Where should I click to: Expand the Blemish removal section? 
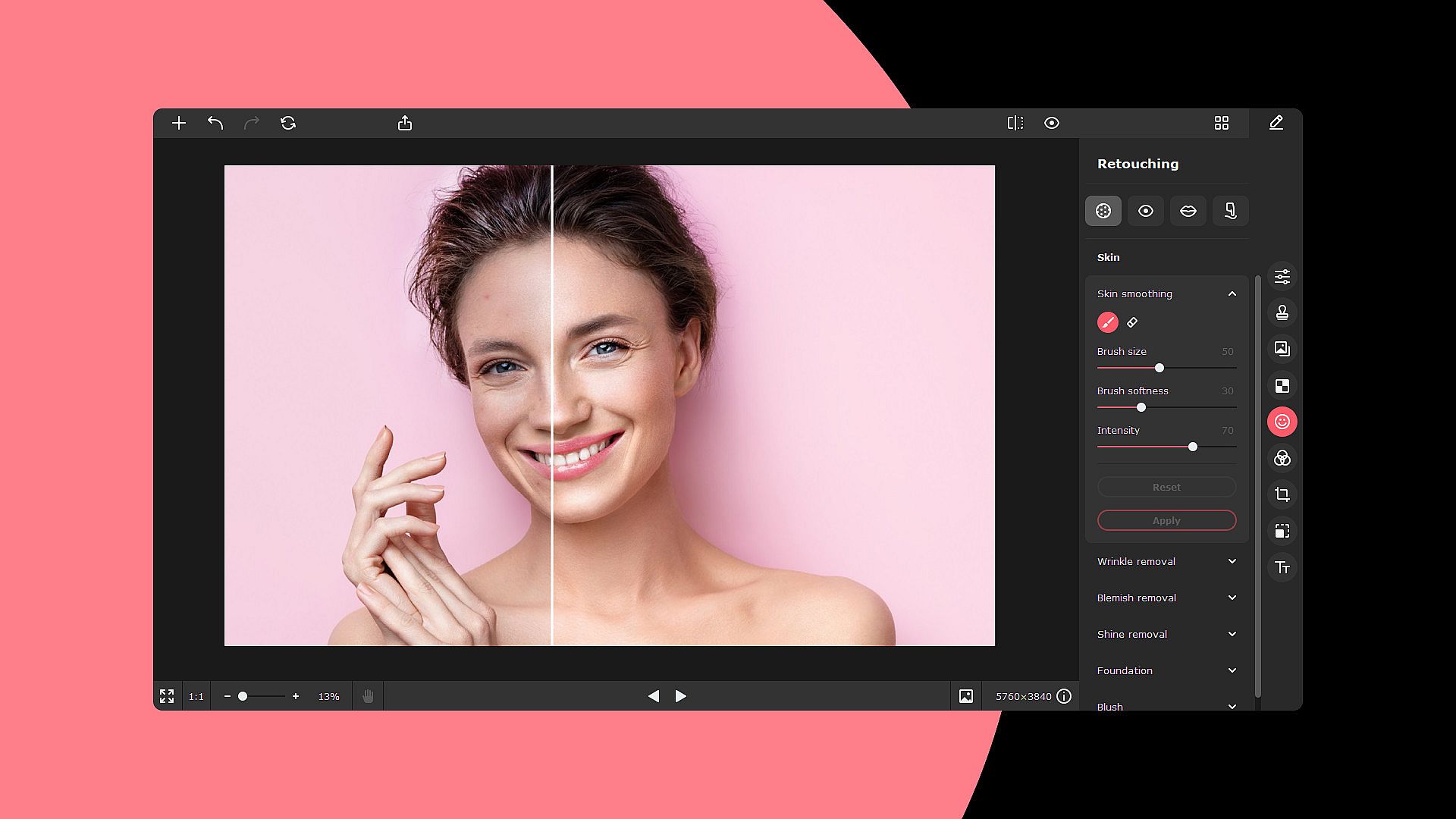coord(1166,598)
